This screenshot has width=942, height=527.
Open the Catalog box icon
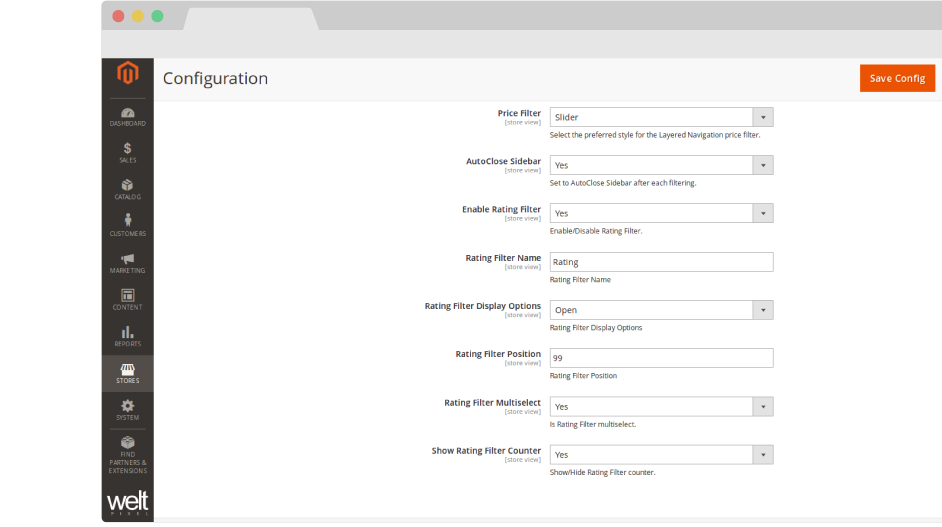[x=127, y=189]
